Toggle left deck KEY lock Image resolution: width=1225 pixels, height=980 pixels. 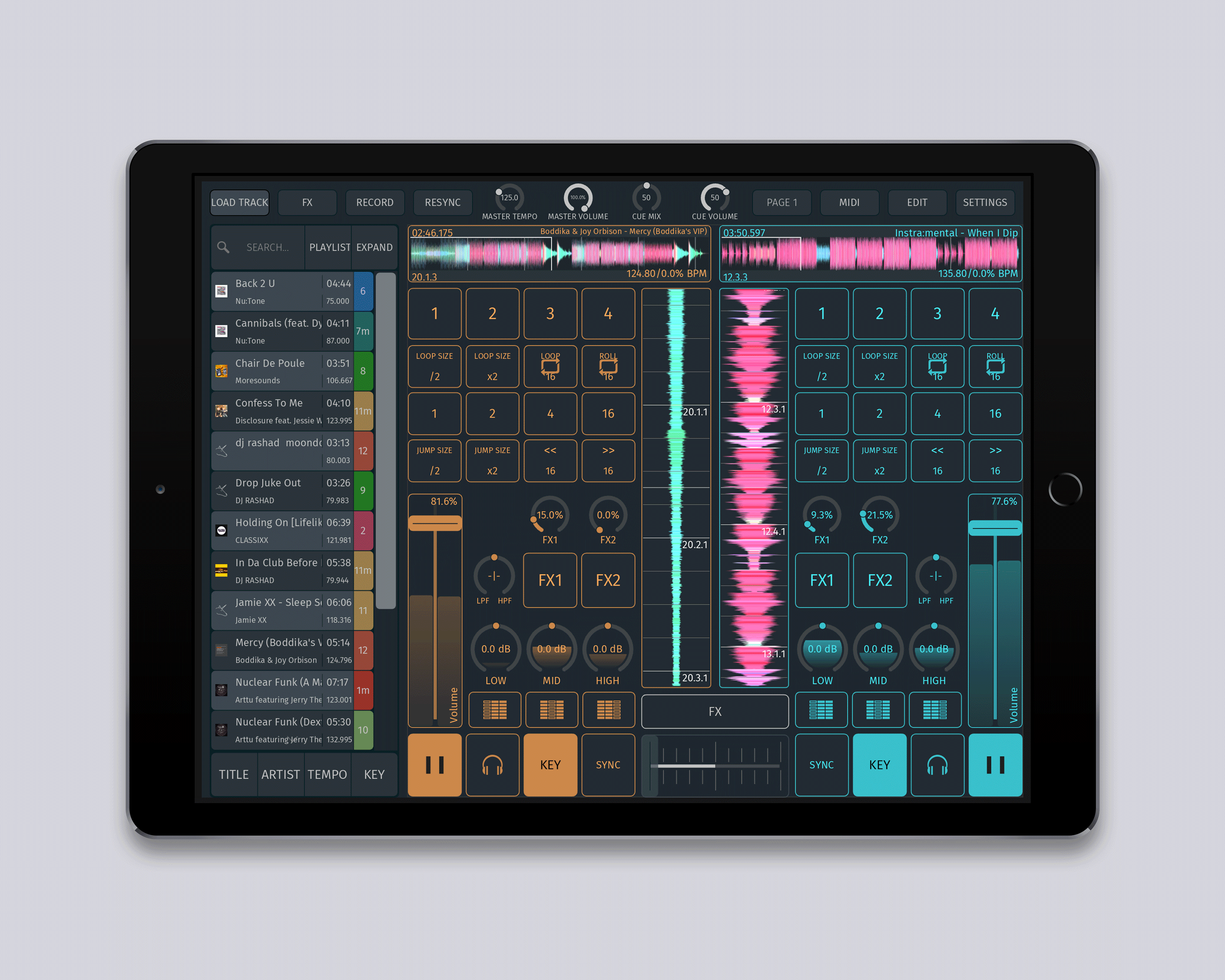pyautogui.click(x=550, y=765)
